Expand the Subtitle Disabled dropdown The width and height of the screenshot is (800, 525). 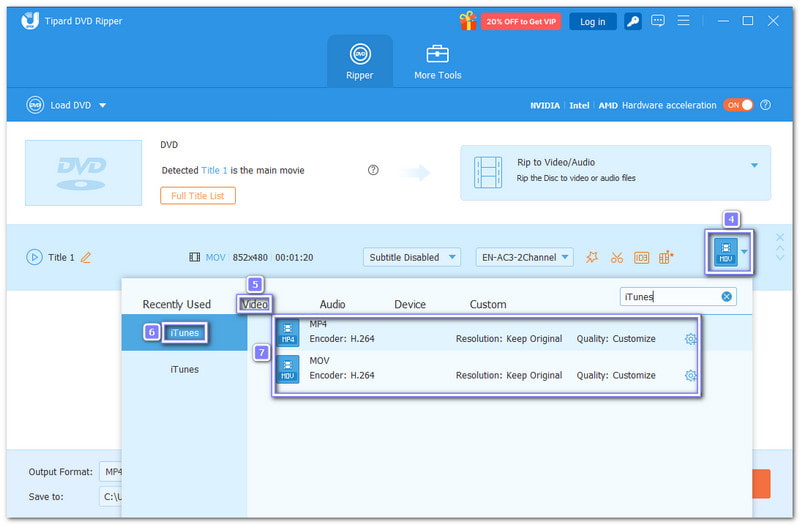[411, 257]
